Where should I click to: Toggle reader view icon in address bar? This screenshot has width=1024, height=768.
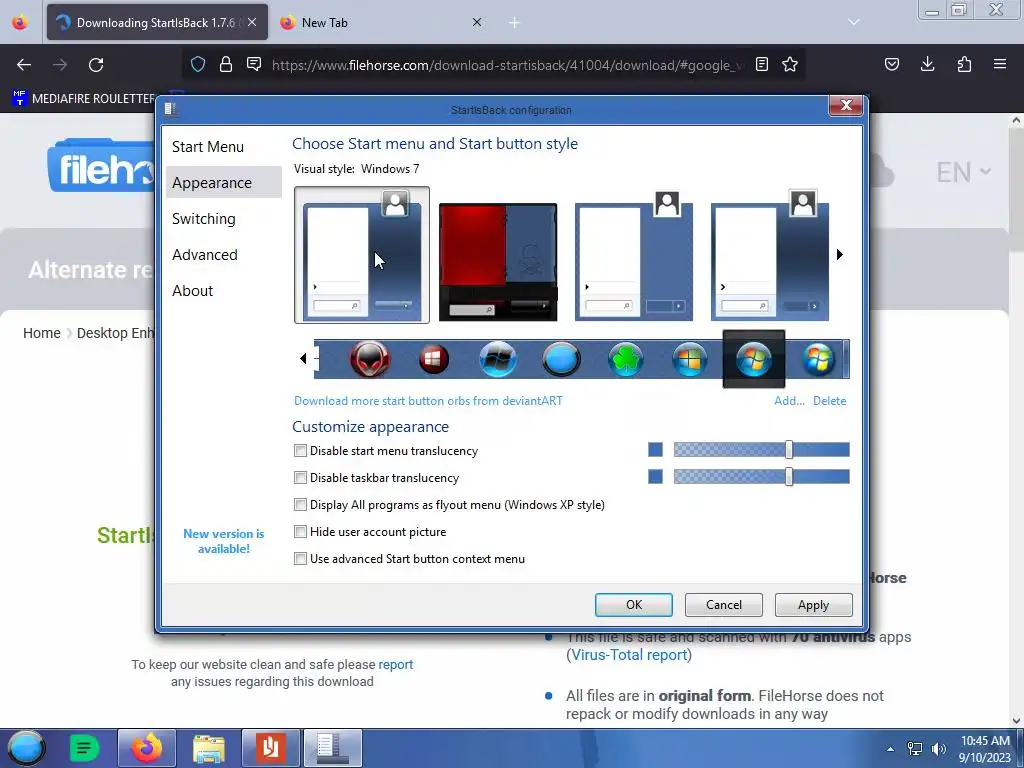pyautogui.click(x=761, y=64)
